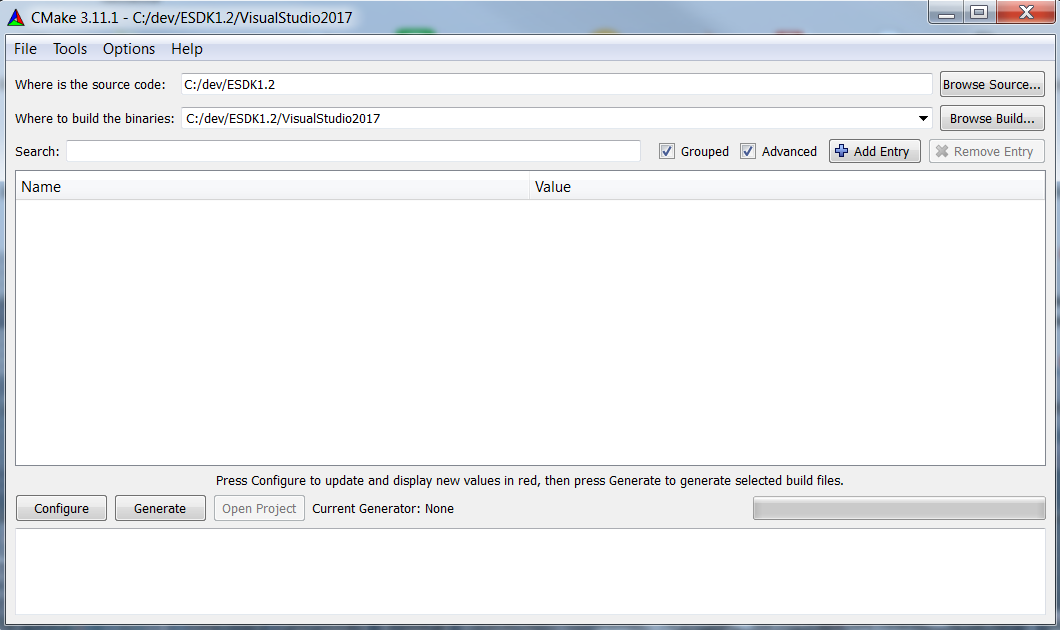Click the source code path field
Viewport: 1060px width, 630px height.
(556, 84)
